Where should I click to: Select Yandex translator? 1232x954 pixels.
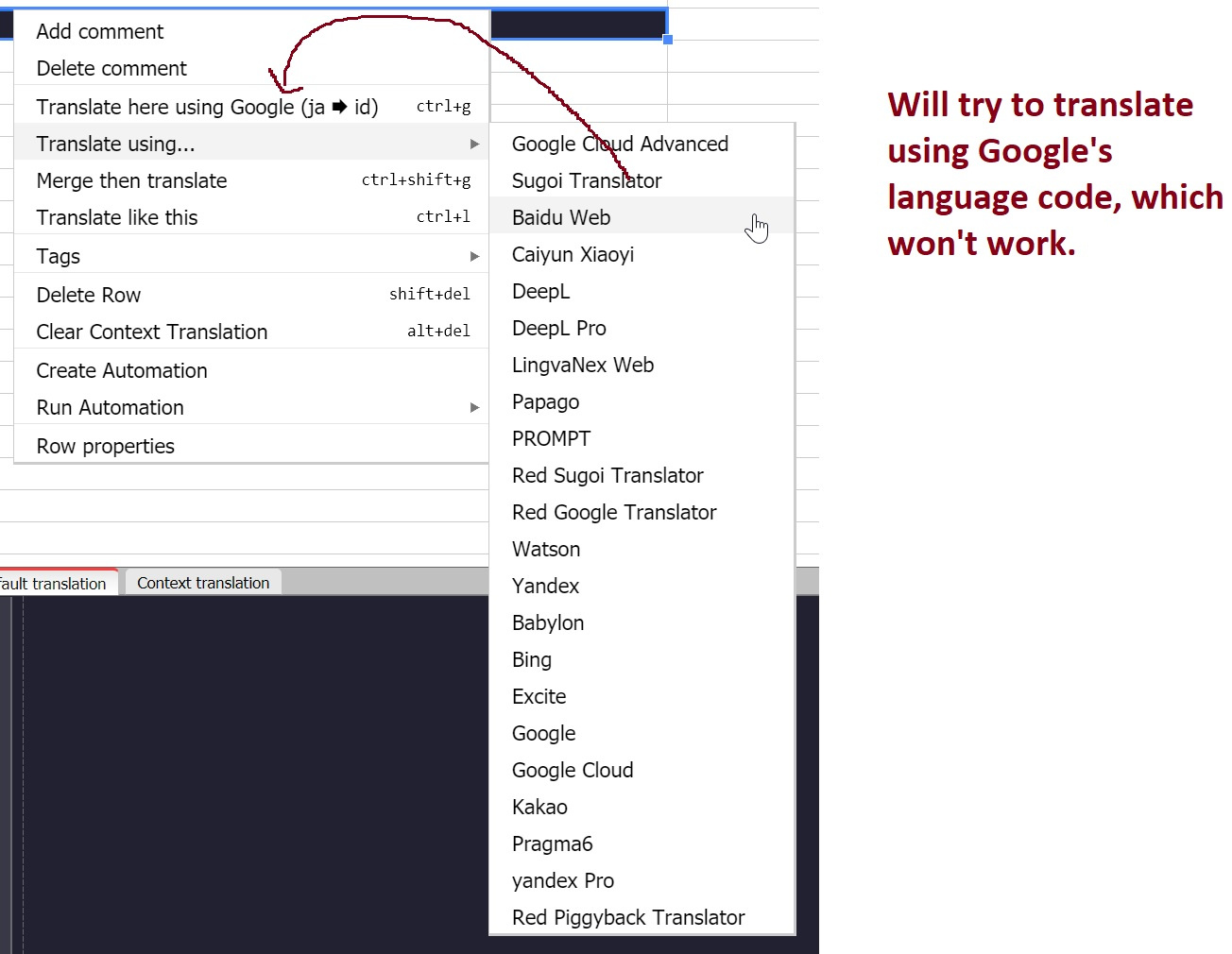coord(642,586)
